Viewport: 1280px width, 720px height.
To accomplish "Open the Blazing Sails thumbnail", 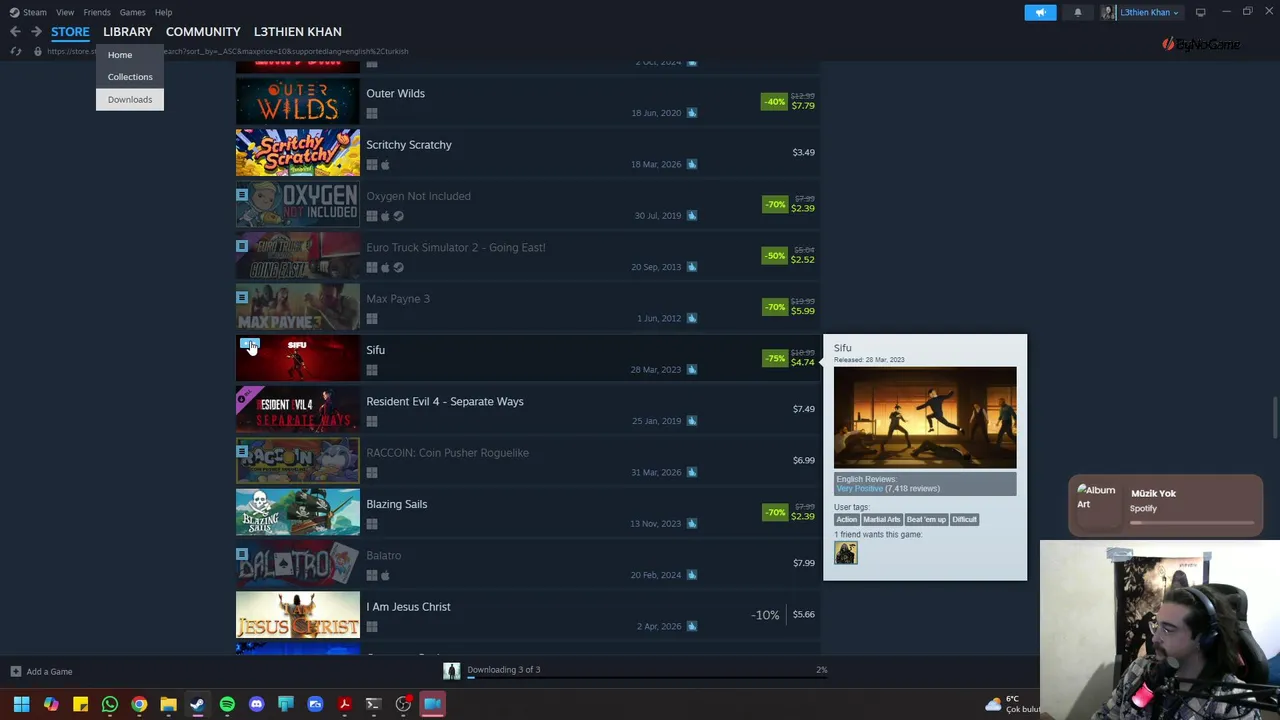I will [298, 512].
